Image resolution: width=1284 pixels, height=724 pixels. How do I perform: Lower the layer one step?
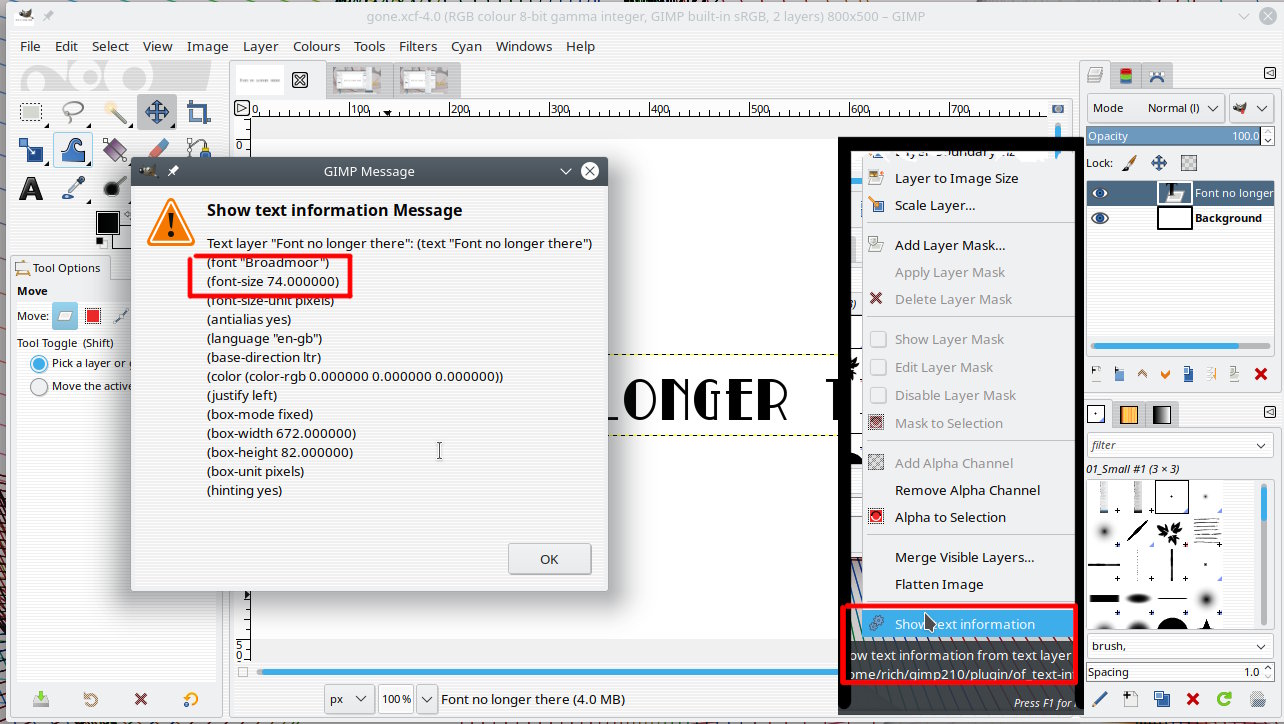point(1164,374)
